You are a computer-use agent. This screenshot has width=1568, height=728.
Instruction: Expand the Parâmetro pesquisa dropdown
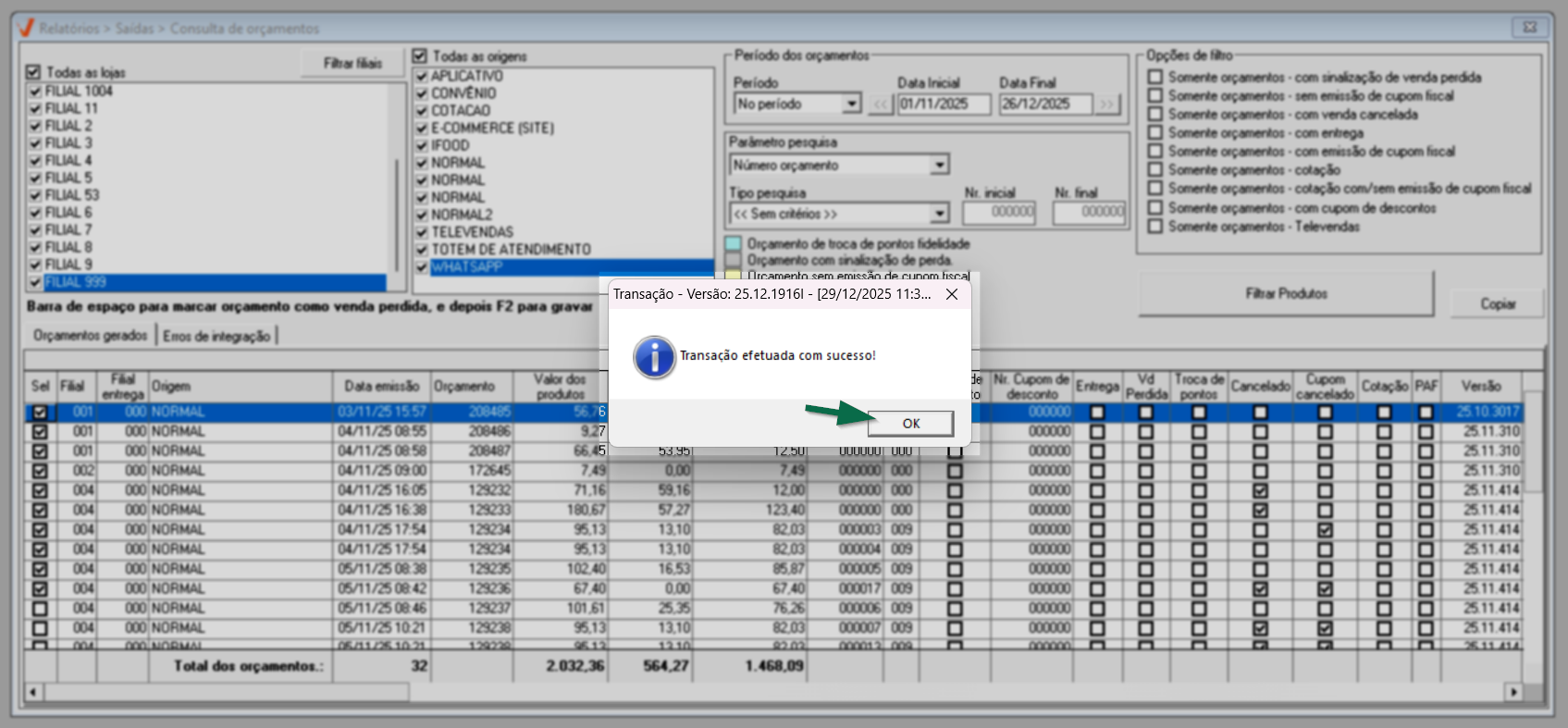[939, 166]
